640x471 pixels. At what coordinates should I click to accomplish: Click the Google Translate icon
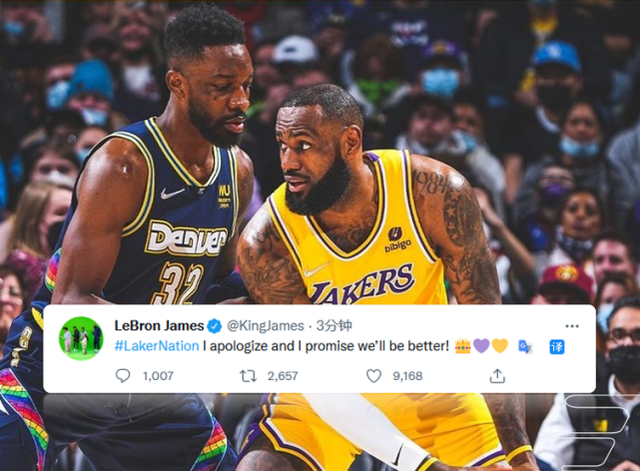pos(525,347)
